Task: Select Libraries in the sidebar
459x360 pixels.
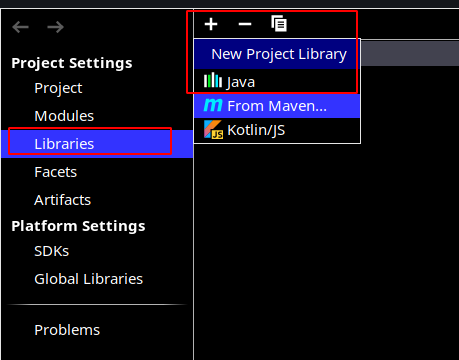Action: tap(97, 144)
